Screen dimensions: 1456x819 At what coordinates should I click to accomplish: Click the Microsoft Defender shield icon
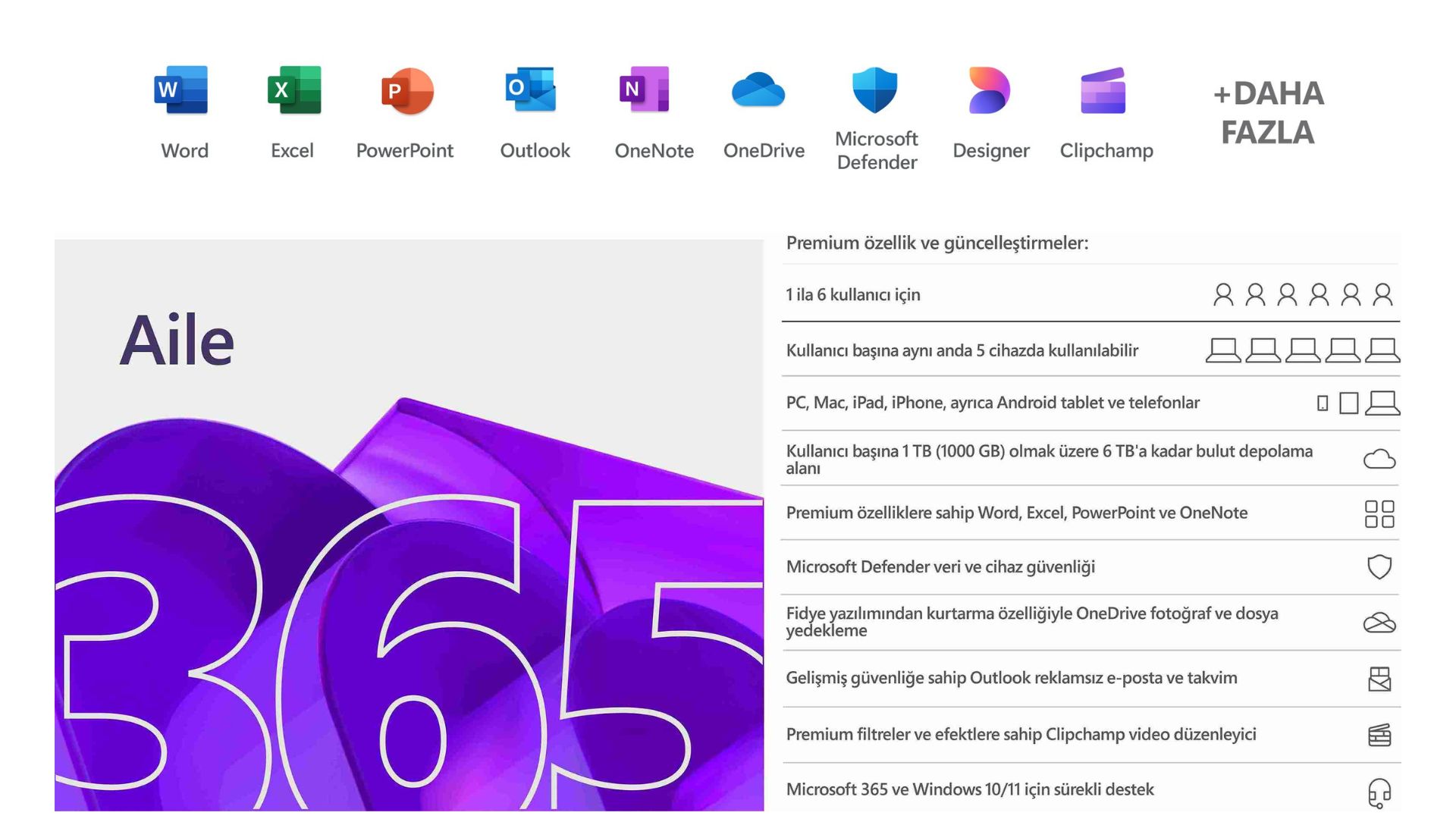874,90
